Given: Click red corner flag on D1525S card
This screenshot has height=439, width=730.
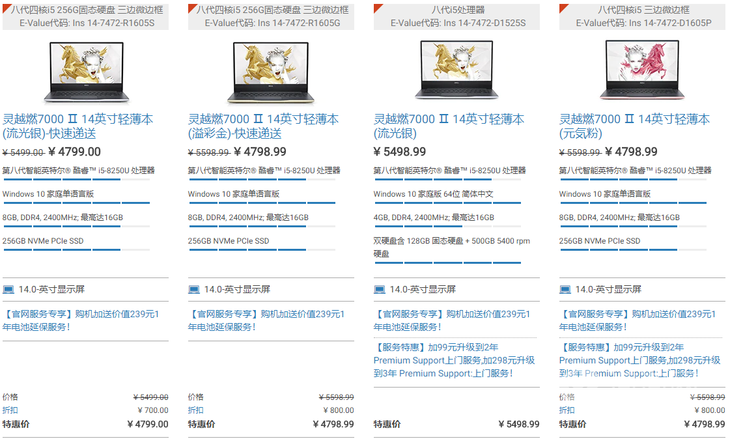Looking at the screenshot, I should (377, 7).
